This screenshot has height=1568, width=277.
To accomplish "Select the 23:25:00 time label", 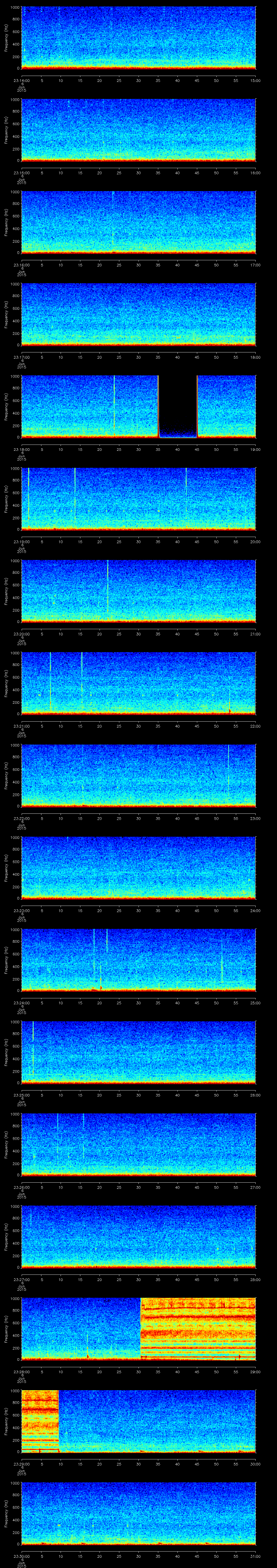I will click(x=21, y=1095).
